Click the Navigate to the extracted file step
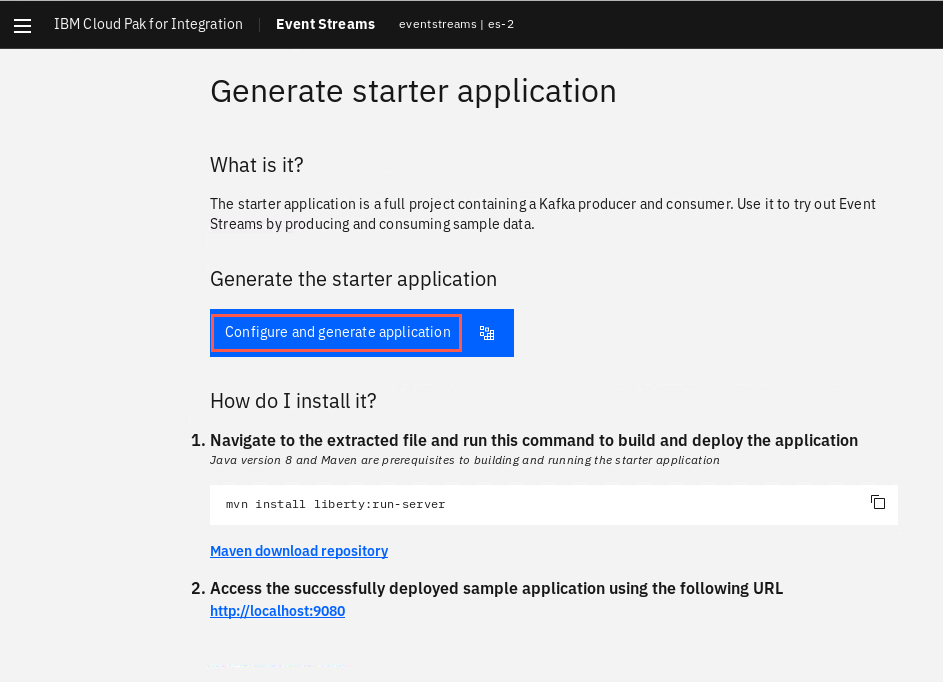Viewport: 943px width, 697px height. coord(534,440)
